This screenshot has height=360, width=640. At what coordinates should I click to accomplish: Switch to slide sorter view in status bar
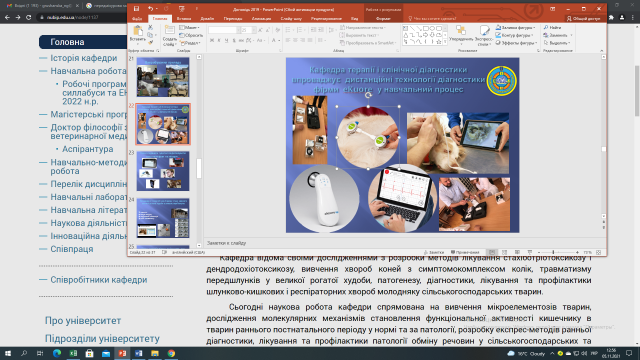coord(504,252)
